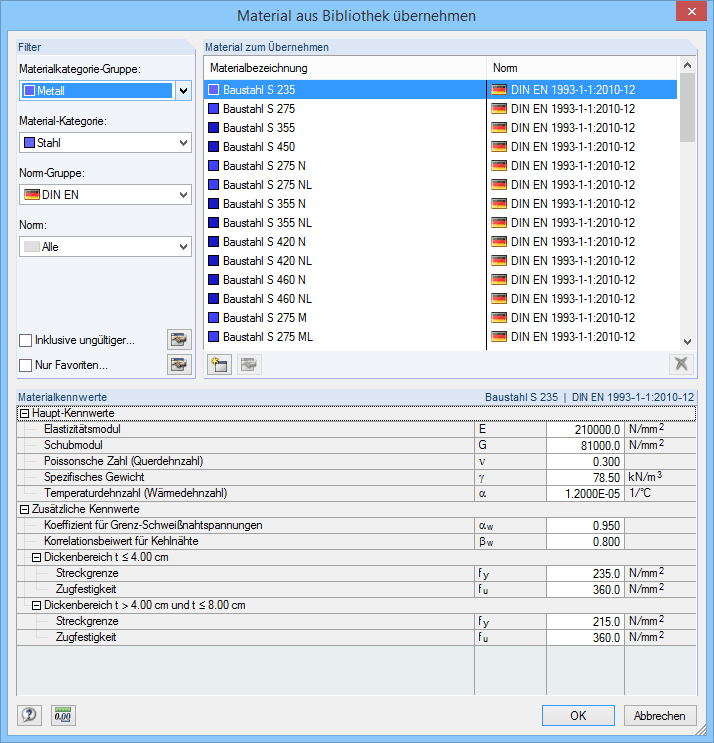
Task: Click the Schubmodul value 81000.0
Action: click(x=585, y=445)
